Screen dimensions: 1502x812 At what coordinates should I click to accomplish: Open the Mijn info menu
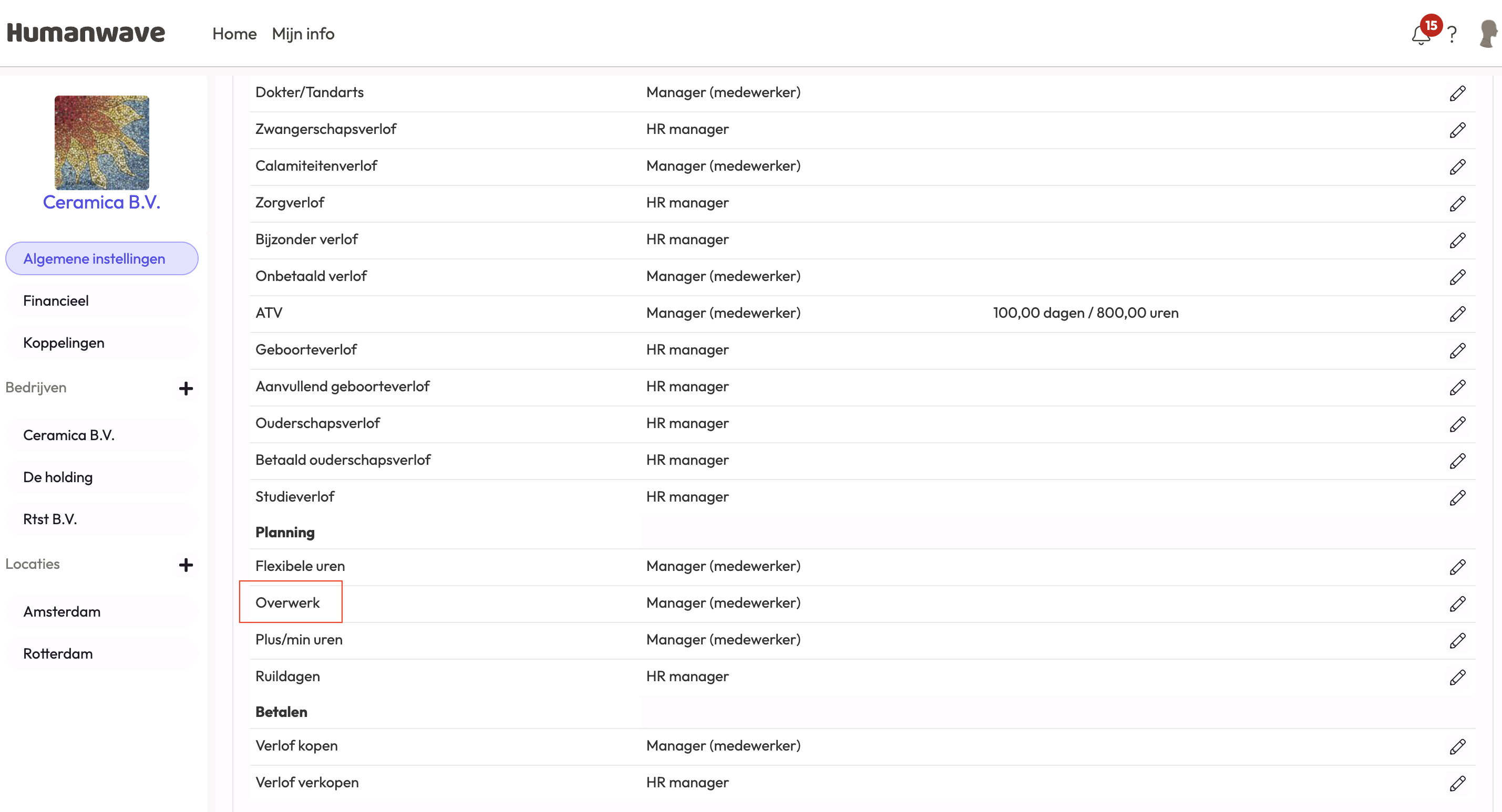[303, 34]
